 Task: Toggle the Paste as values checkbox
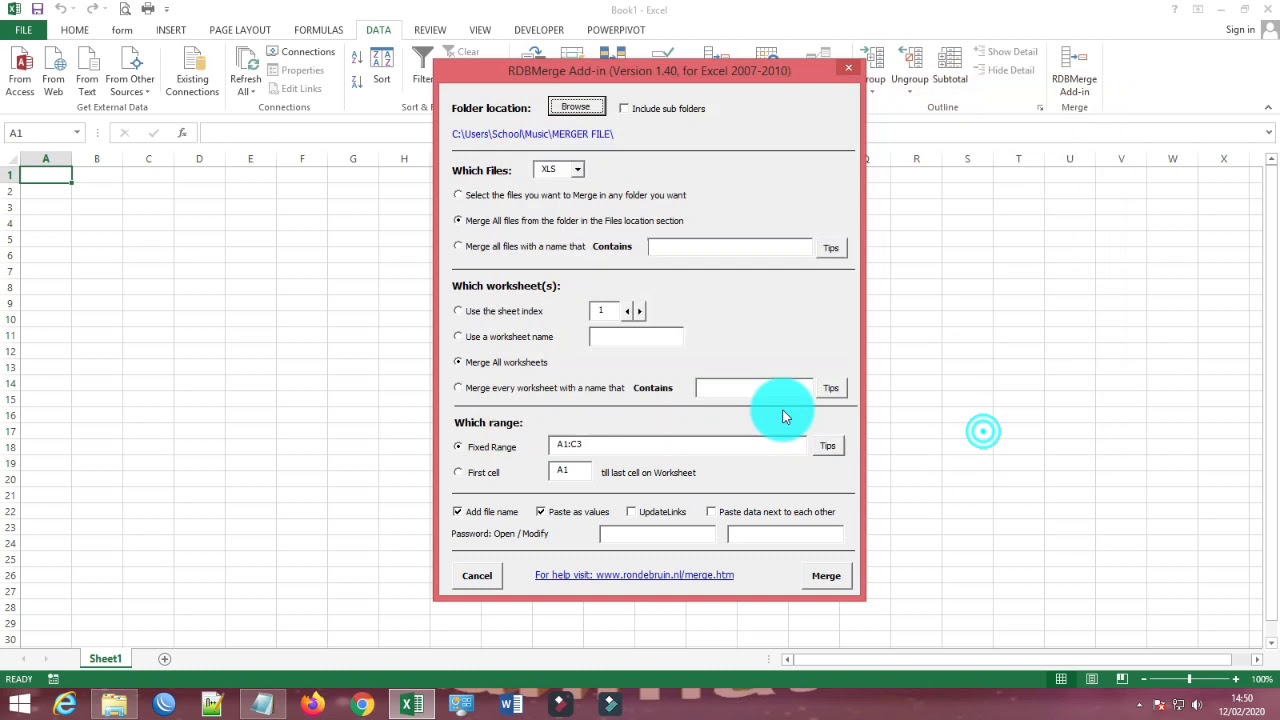541,512
